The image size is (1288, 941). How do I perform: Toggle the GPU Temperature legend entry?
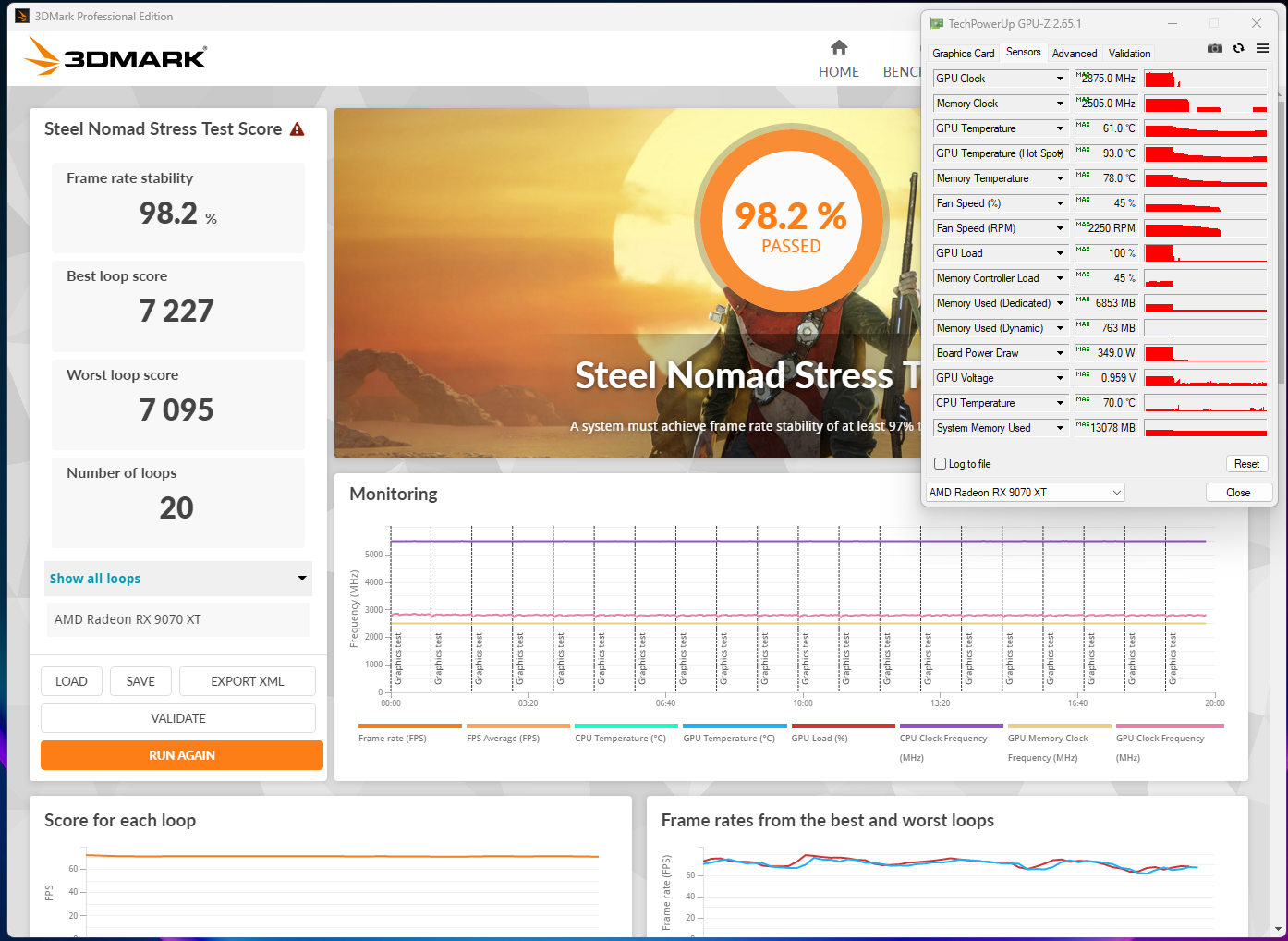point(734,733)
